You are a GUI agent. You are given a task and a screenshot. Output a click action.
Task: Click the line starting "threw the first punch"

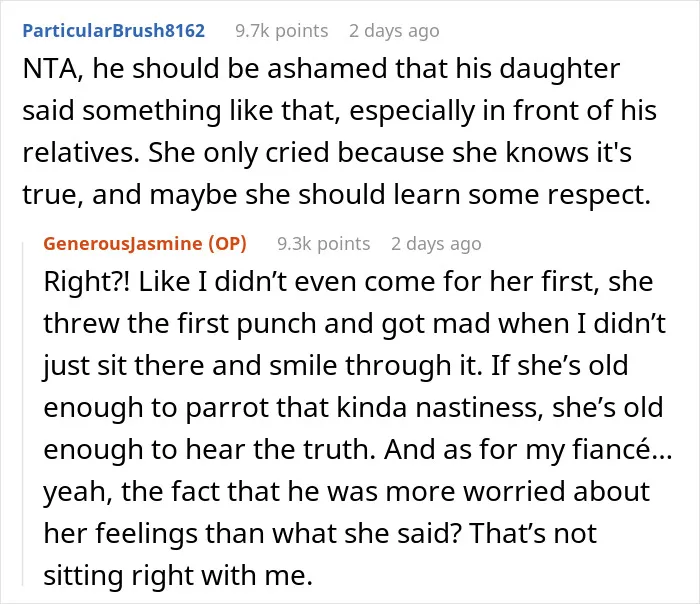(x=354, y=324)
